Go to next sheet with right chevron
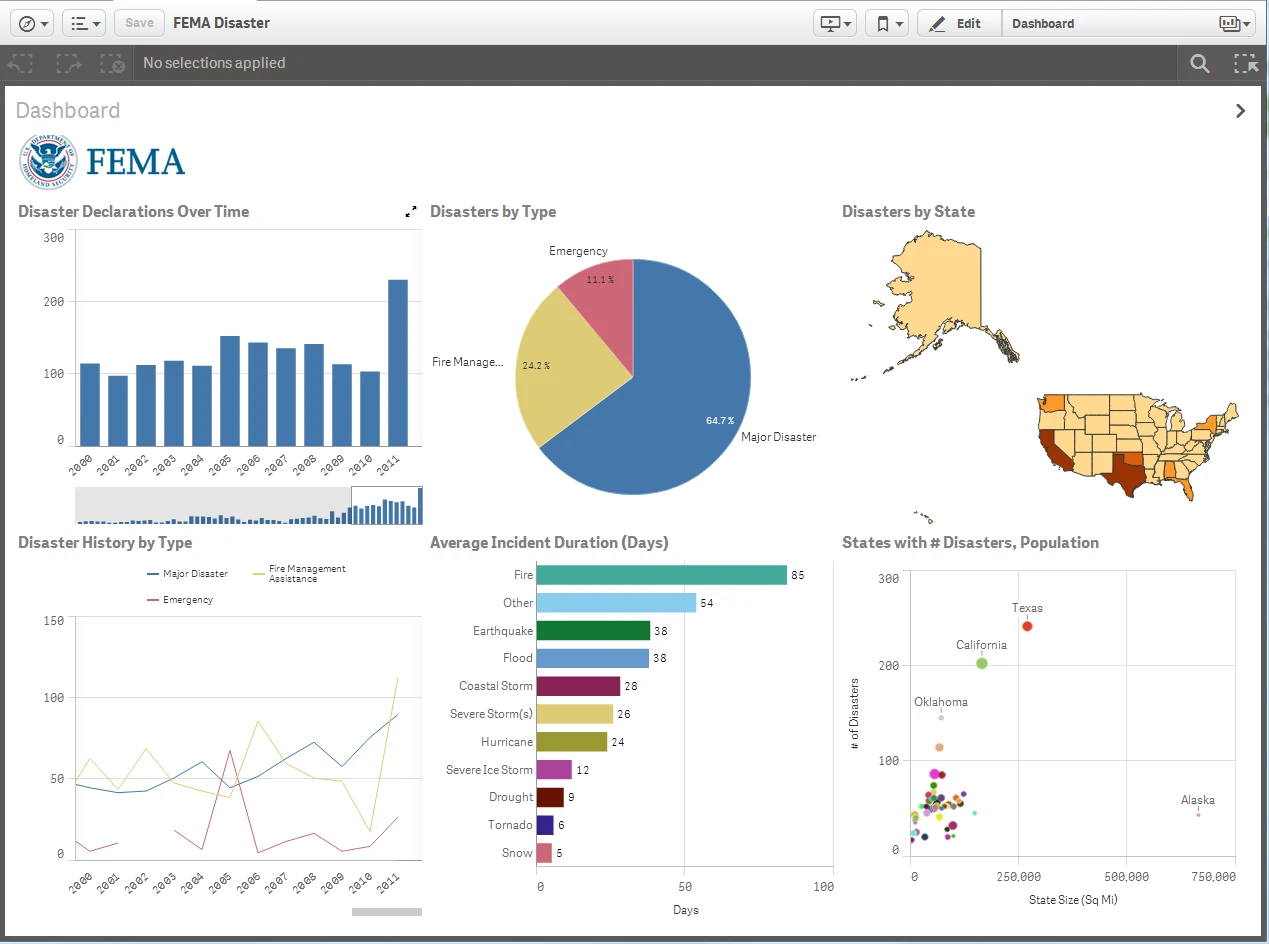This screenshot has width=1269, height=944. tap(1241, 110)
